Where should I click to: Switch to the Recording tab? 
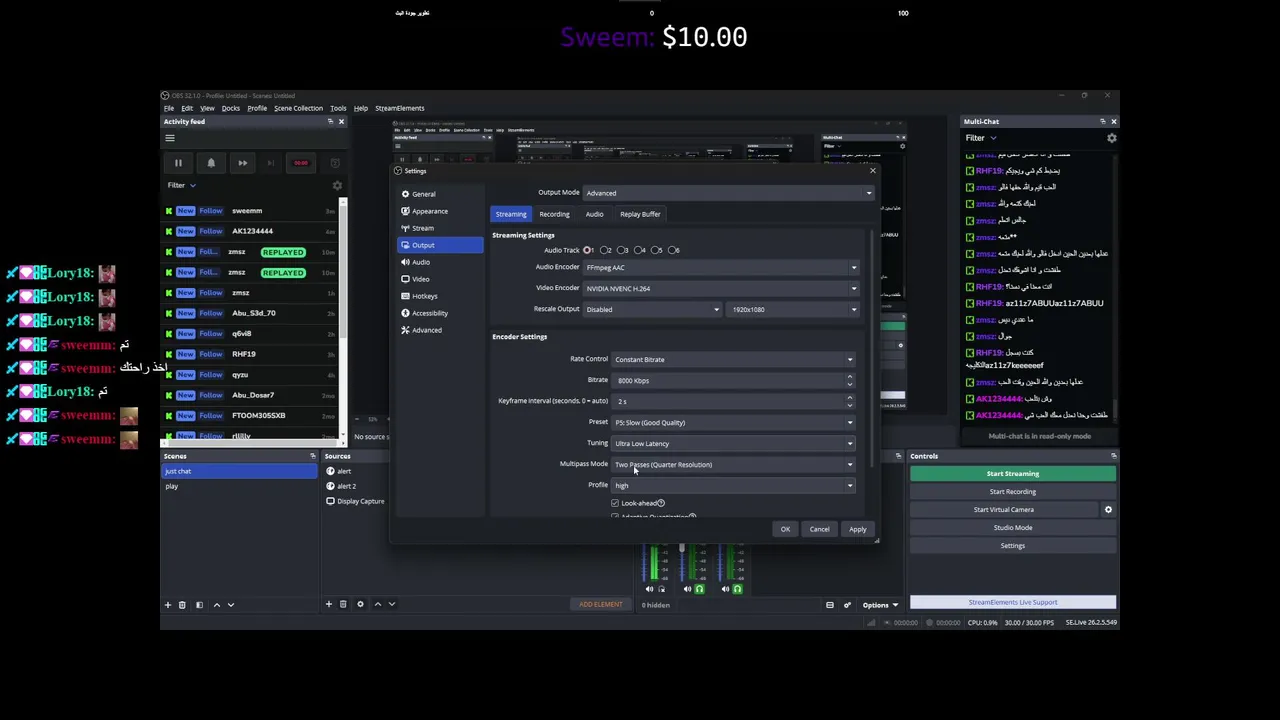[x=554, y=214]
